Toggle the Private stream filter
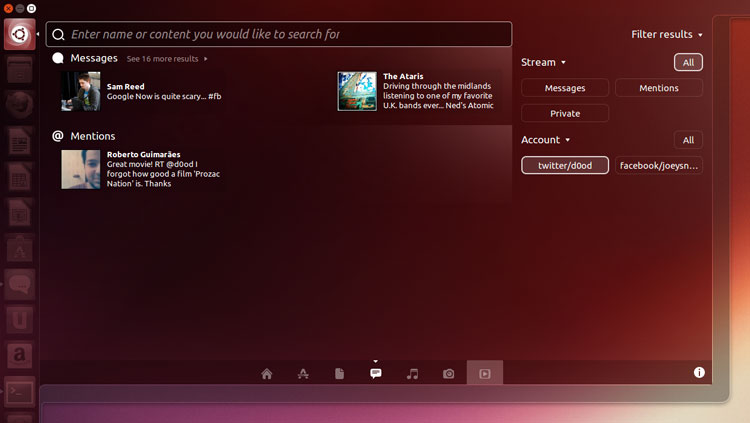 coord(565,113)
